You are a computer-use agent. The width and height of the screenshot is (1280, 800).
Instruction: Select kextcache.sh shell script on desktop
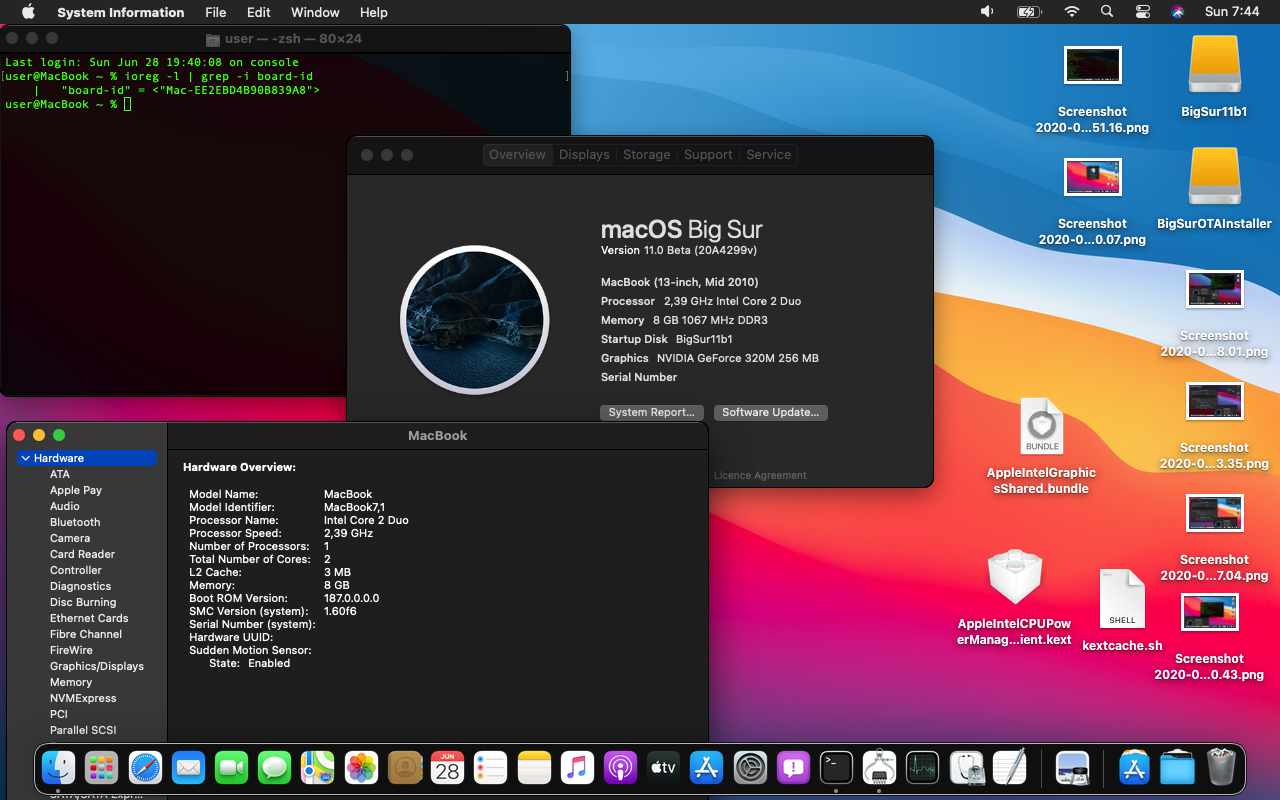click(x=1122, y=610)
